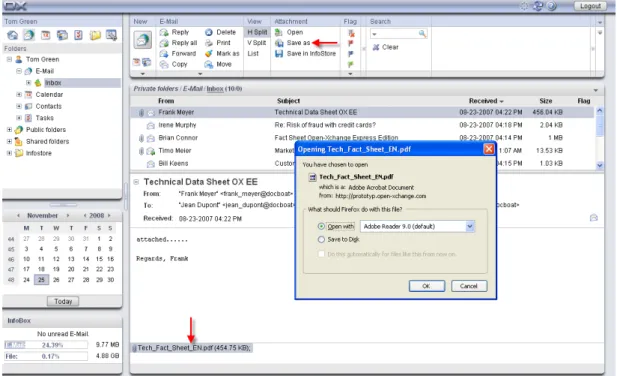The image size is (617, 376).
Task: Open the Flag panel bottom dropdown arrow
Action: pyautogui.click(x=350, y=74)
